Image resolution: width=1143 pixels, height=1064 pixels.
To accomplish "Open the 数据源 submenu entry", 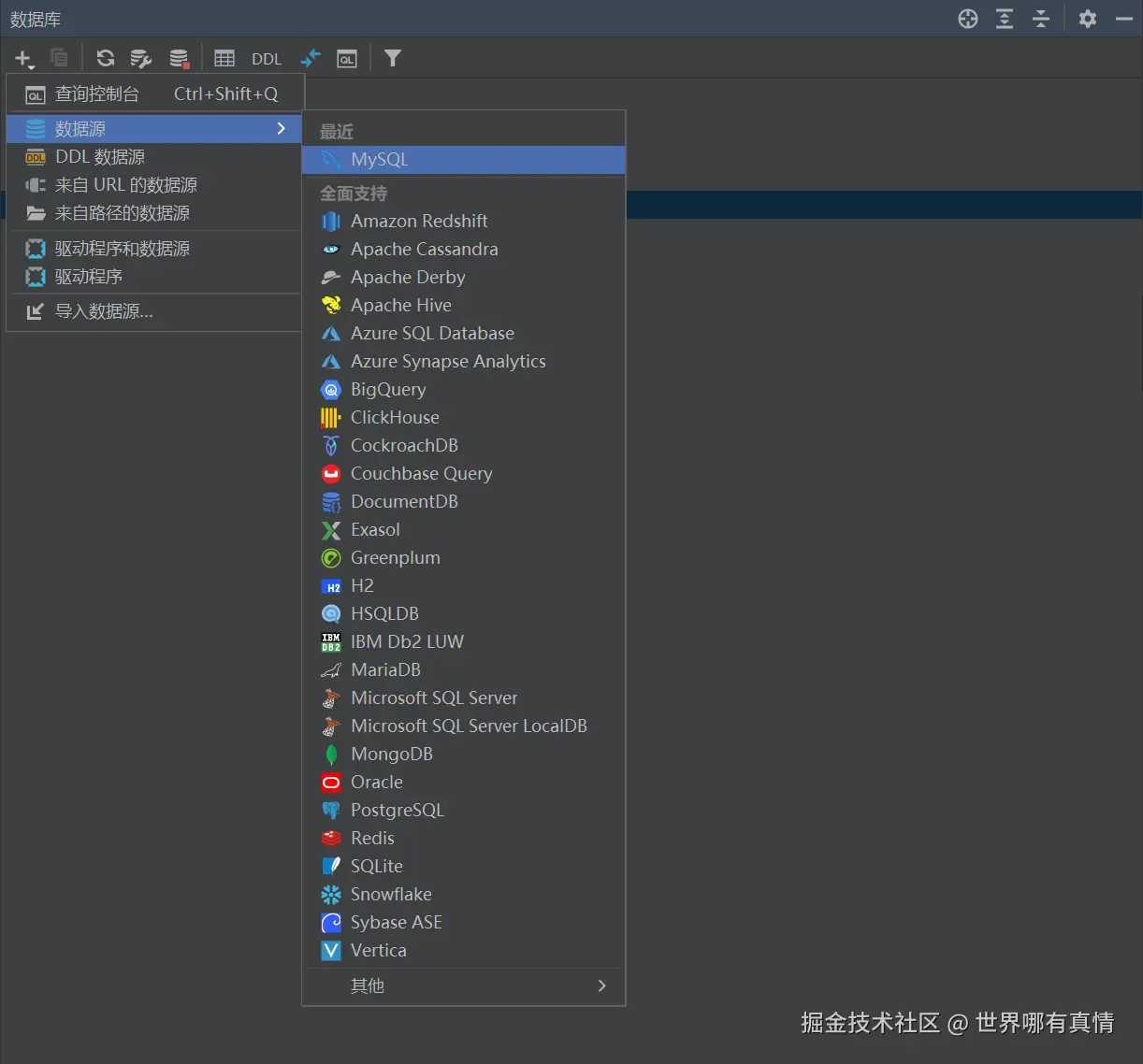I will pos(154,128).
